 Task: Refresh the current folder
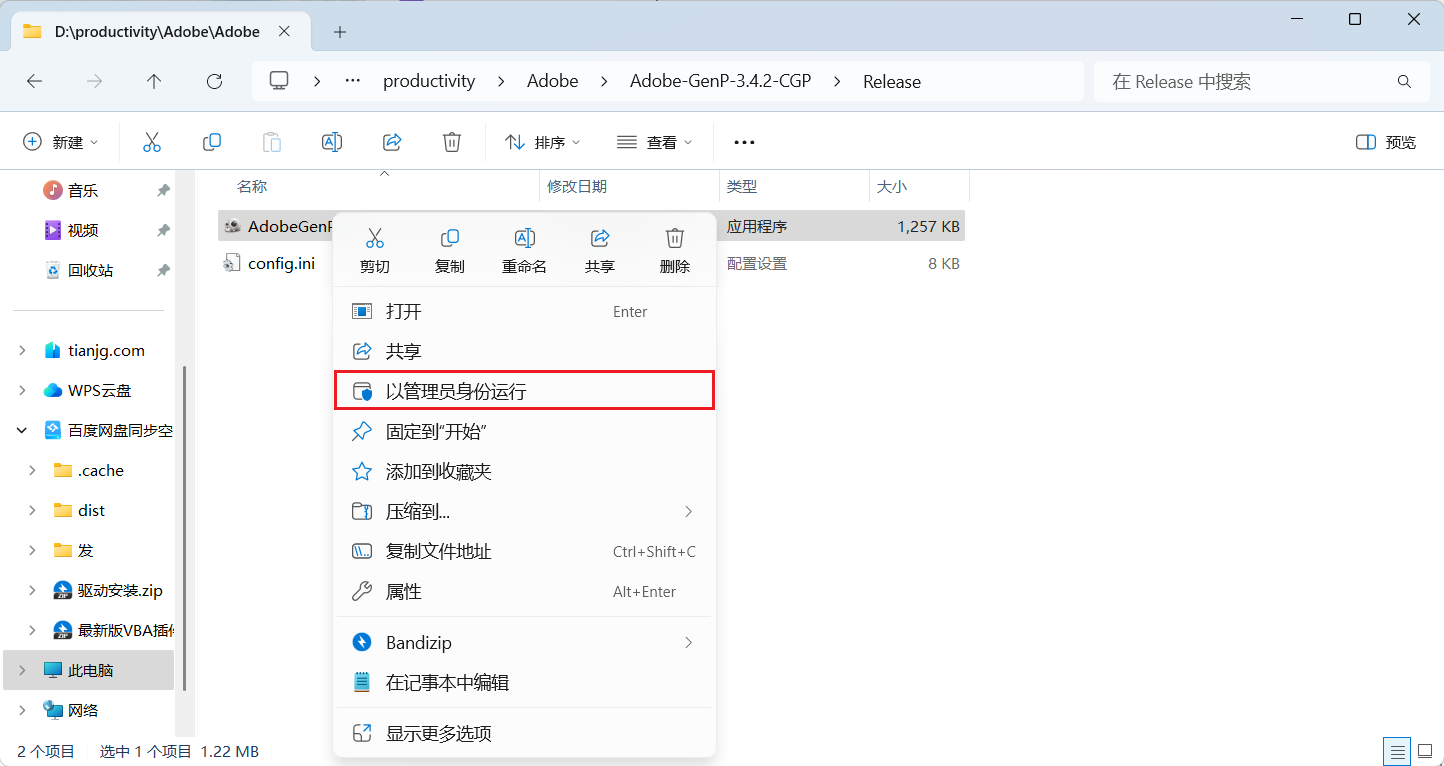click(x=214, y=81)
